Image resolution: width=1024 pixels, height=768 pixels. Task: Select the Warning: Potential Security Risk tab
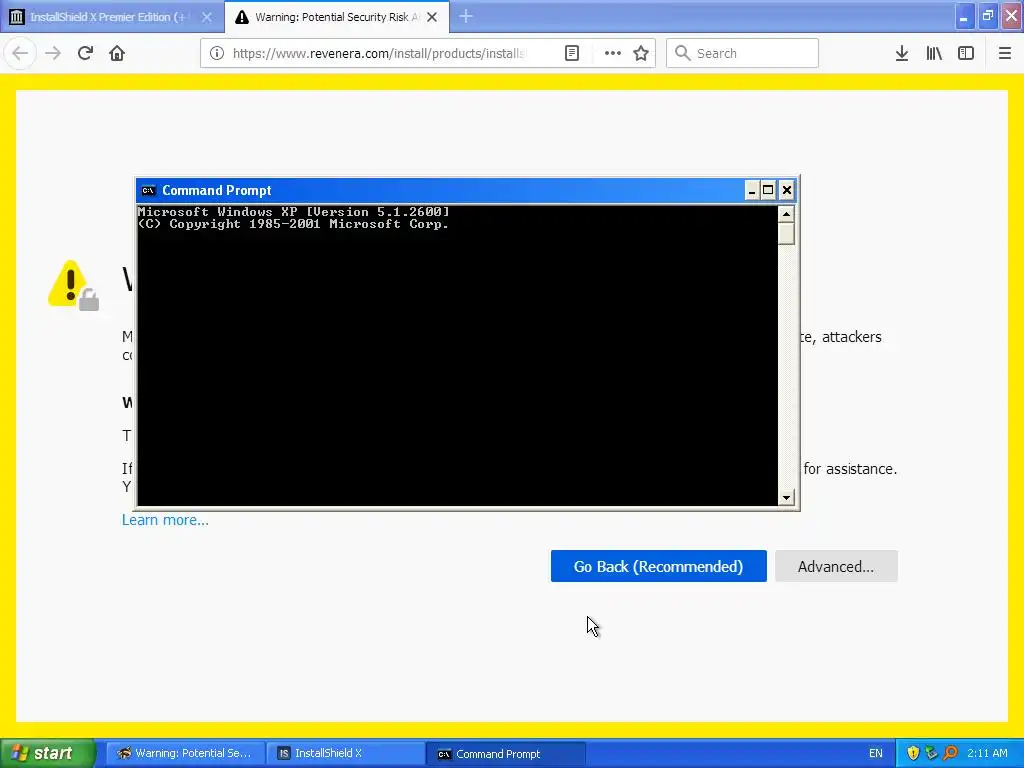click(336, 17)
